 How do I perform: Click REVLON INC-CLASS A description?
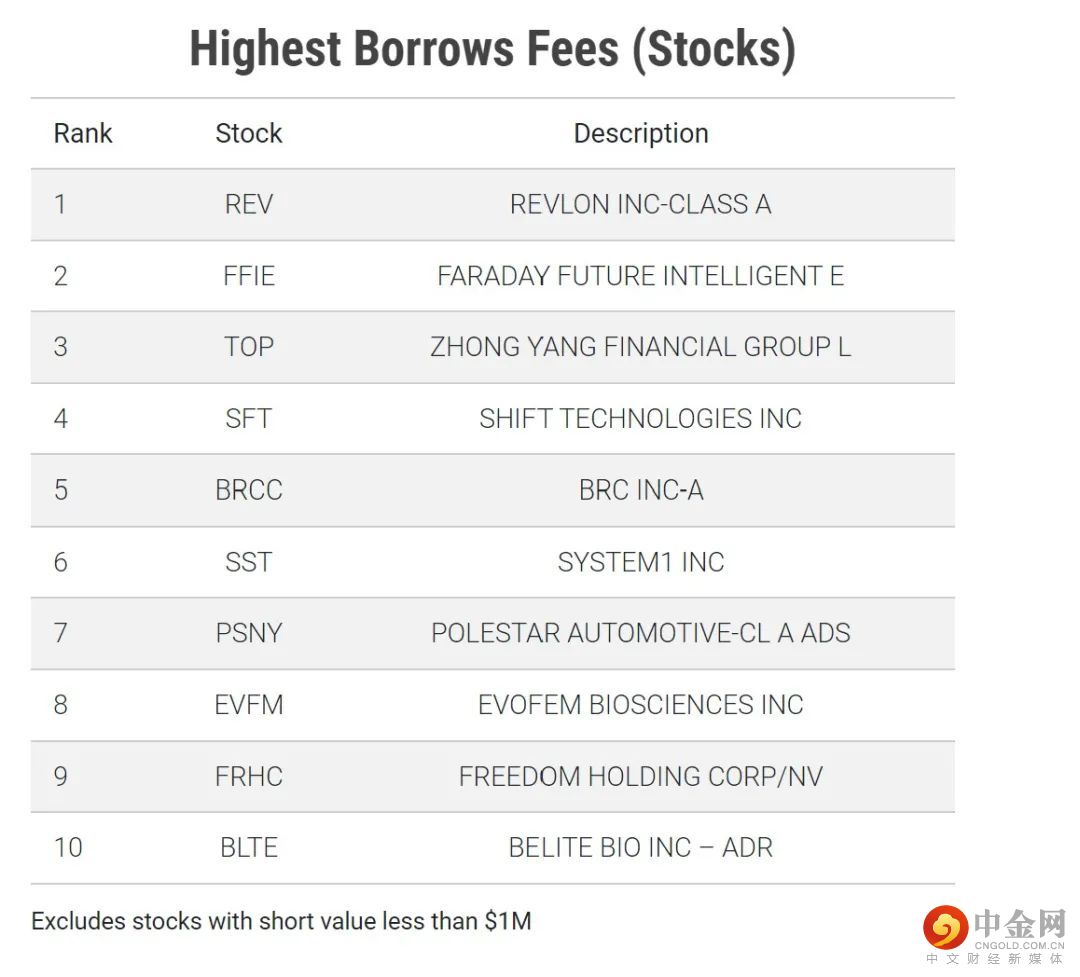point(640,204)
